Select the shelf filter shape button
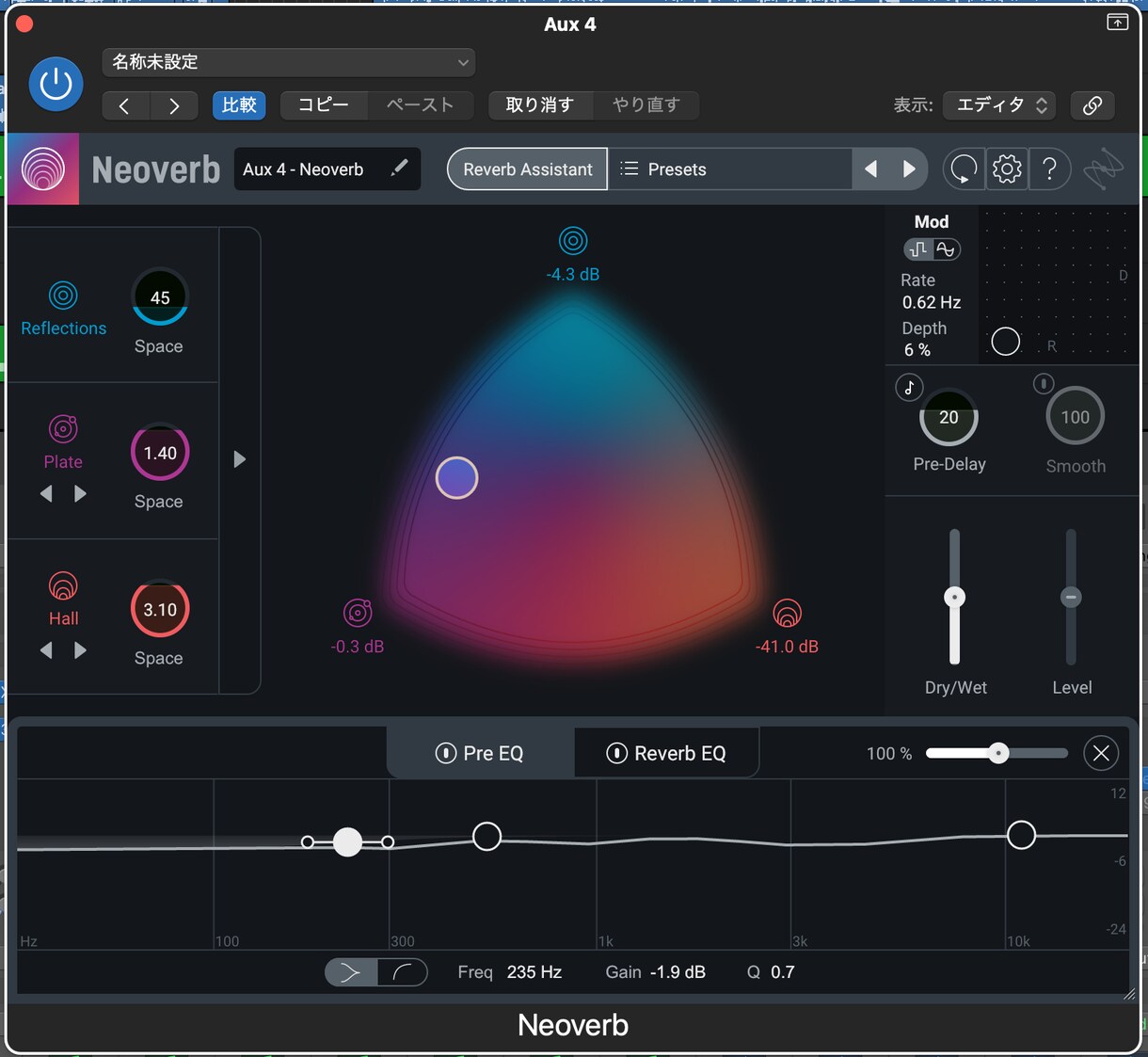The height and width of the screenshot is (1057, 1148). 351,972
